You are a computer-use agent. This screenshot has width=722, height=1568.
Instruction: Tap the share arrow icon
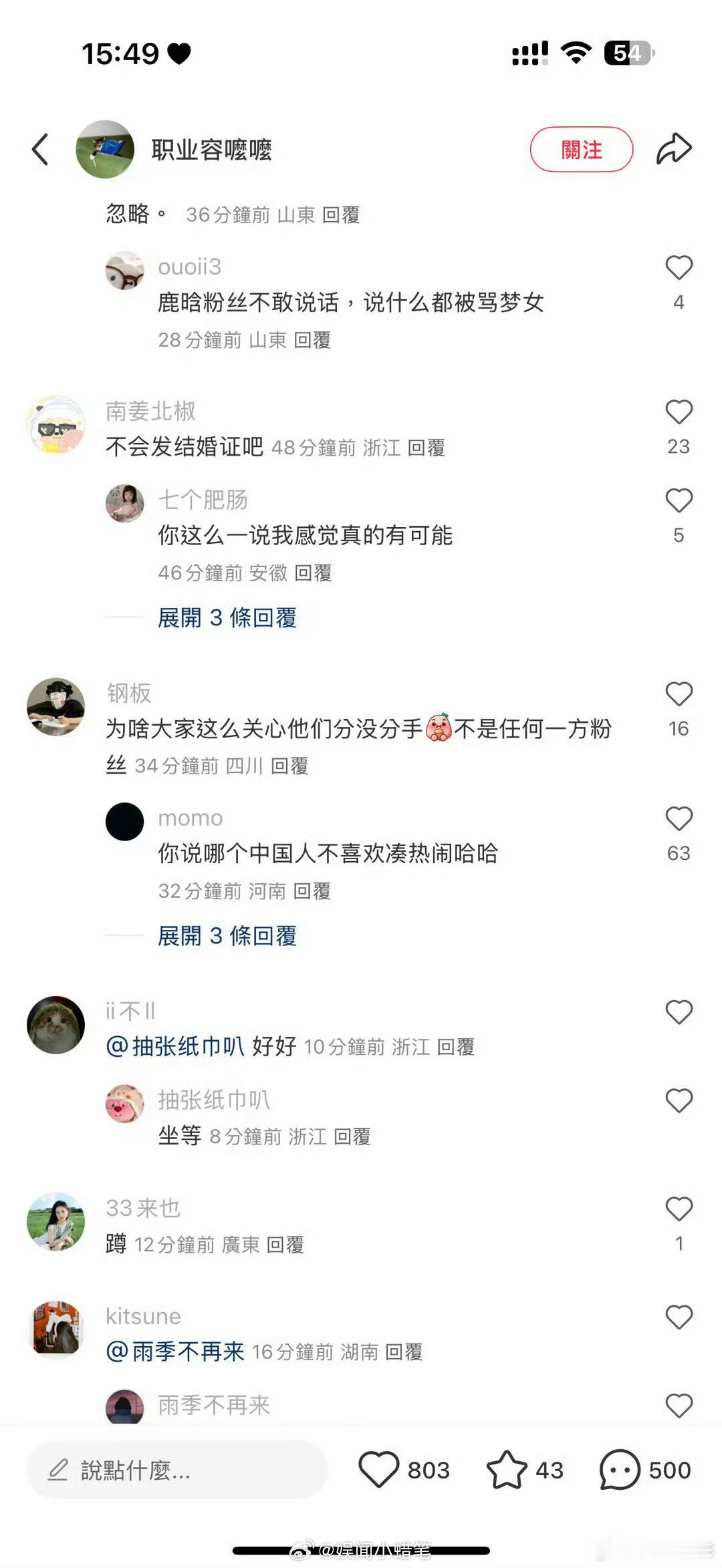(673, 148)
